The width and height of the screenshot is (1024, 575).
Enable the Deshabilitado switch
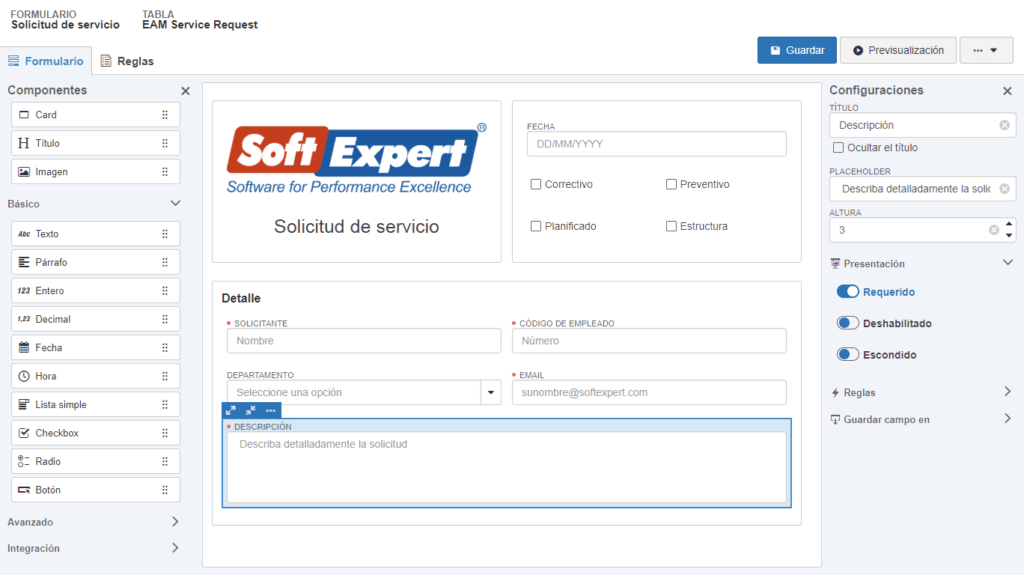point(848,323)
